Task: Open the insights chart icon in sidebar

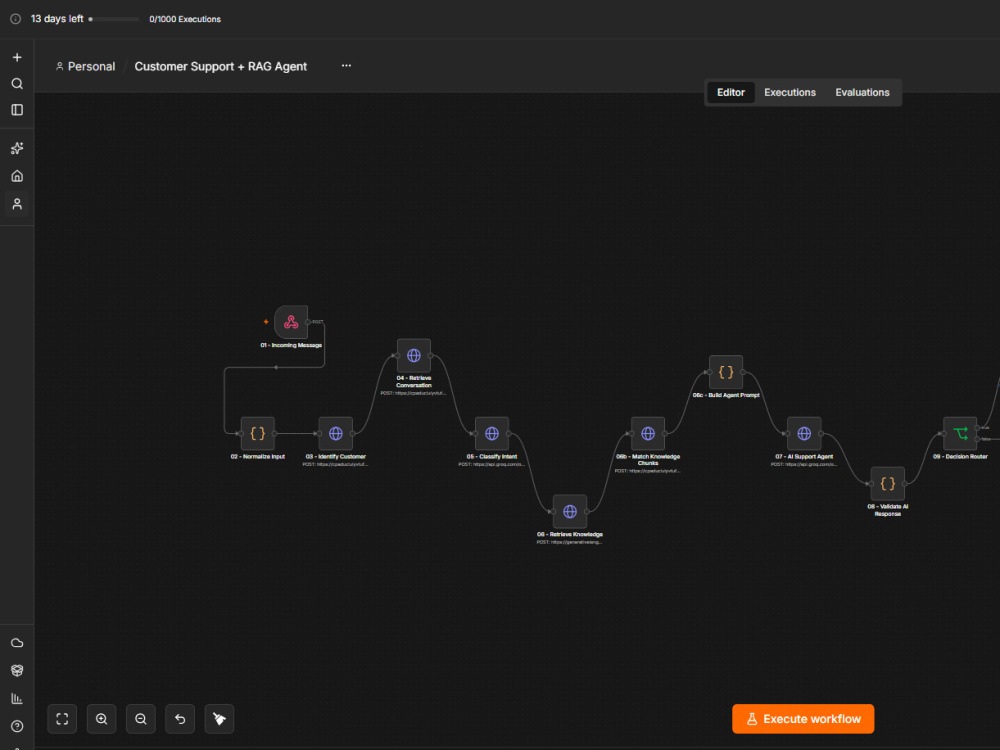Action: [17, 698]
